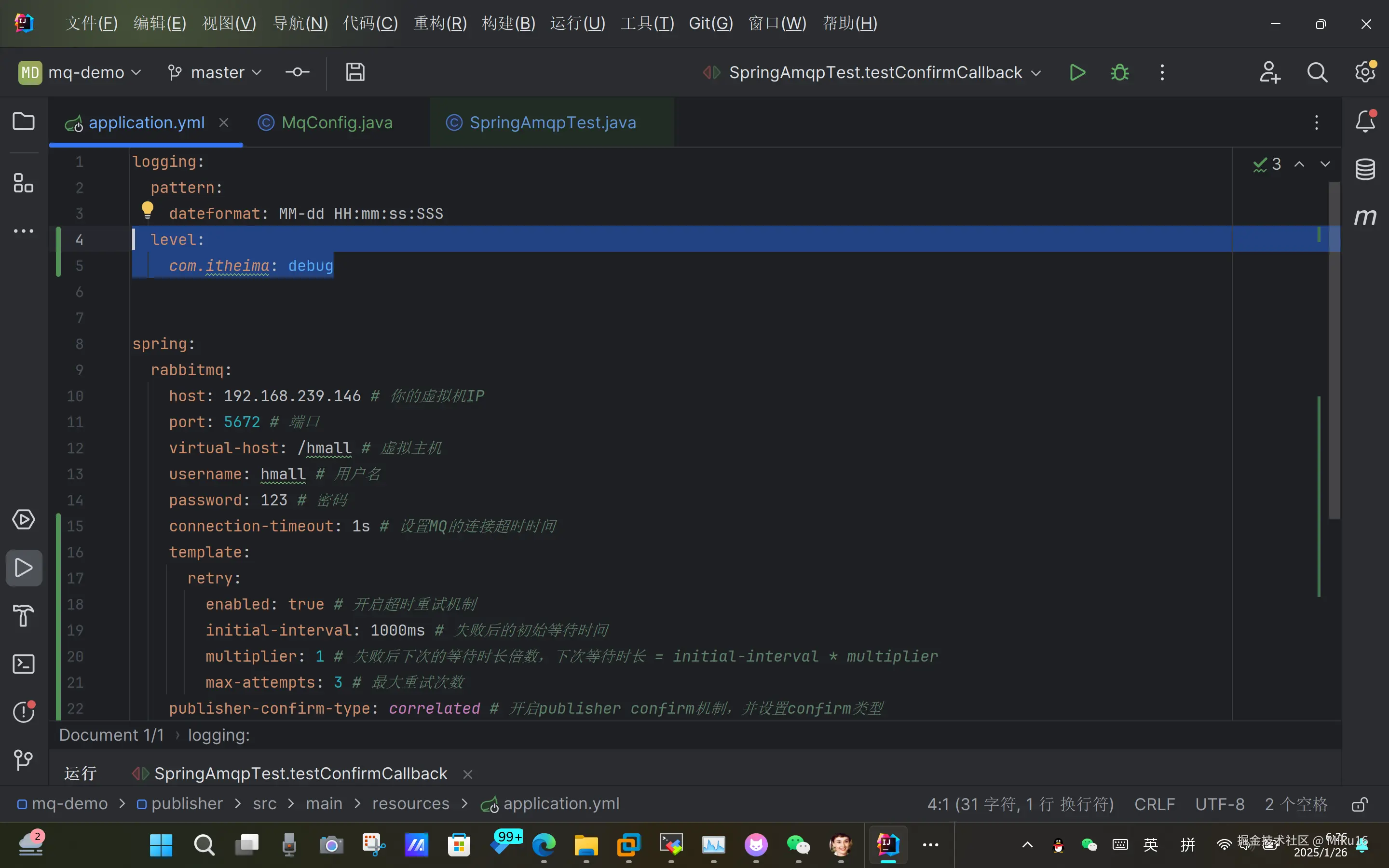Open the Maven tool window
1389x868 pixels.
point(1365,217)
